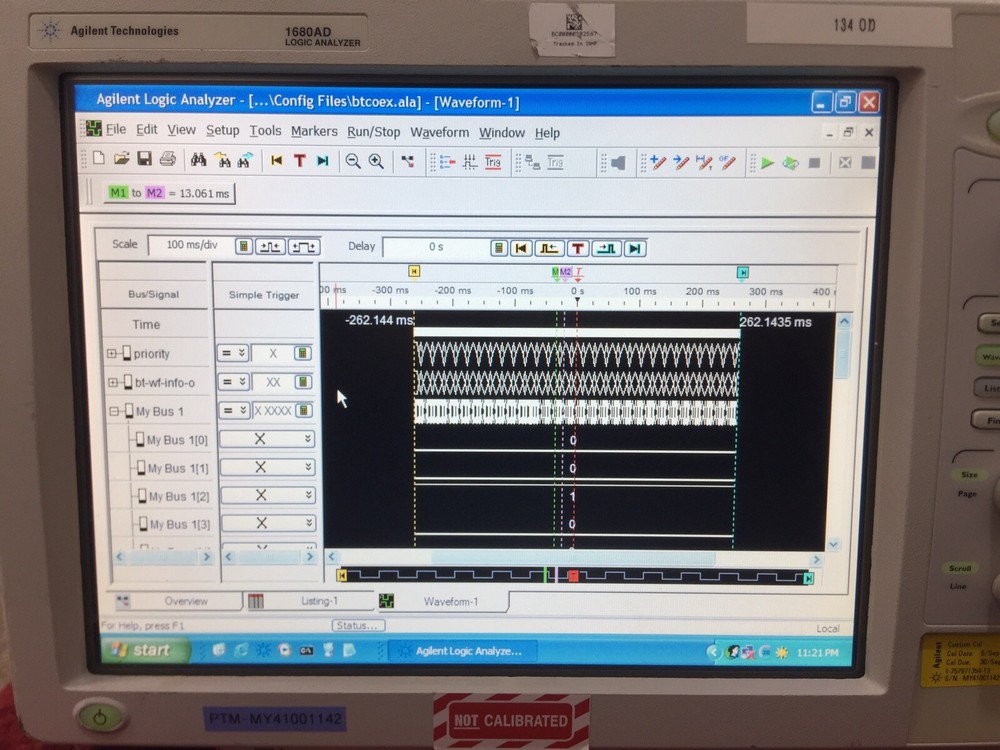Zoom in the waveform
Screen dimensions: 1000x750
[376, 161]
